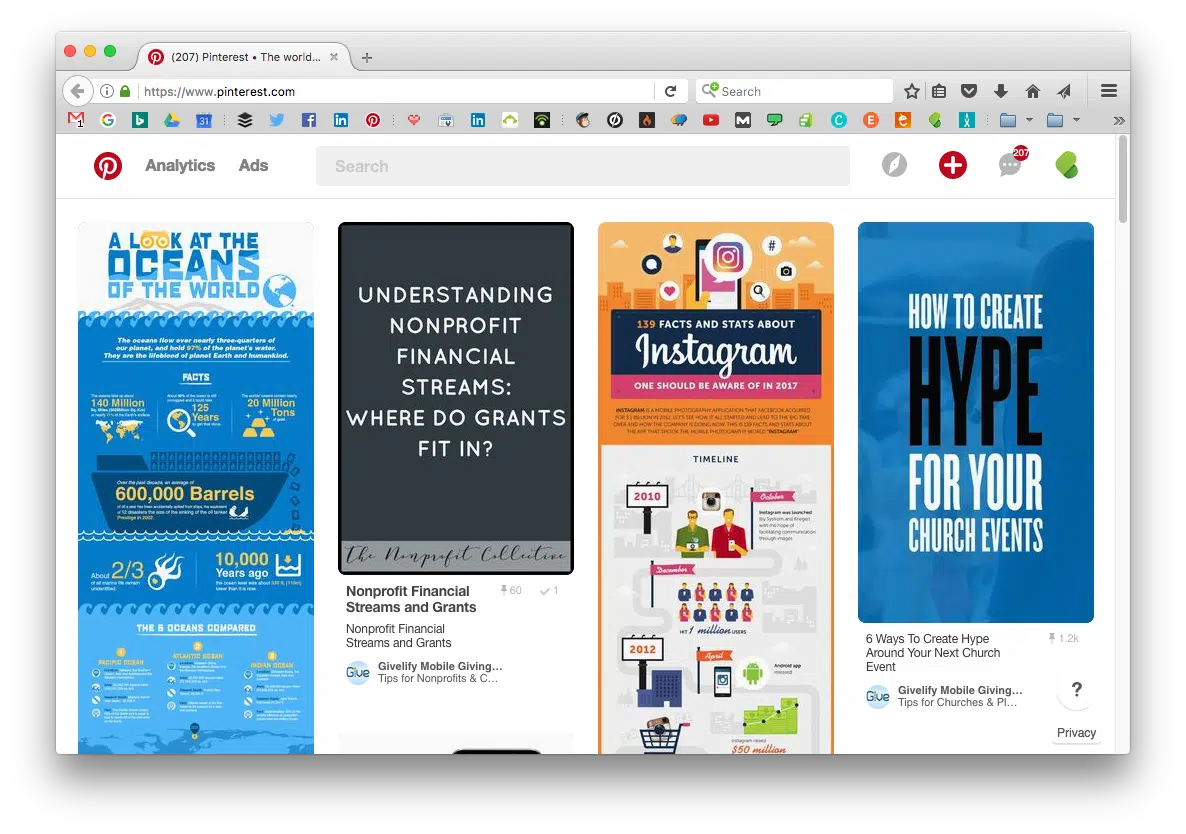This screenshot has height=834, width=1186.
Task: Focus the Firefox Search box
Action: click(x=794, y=91)
